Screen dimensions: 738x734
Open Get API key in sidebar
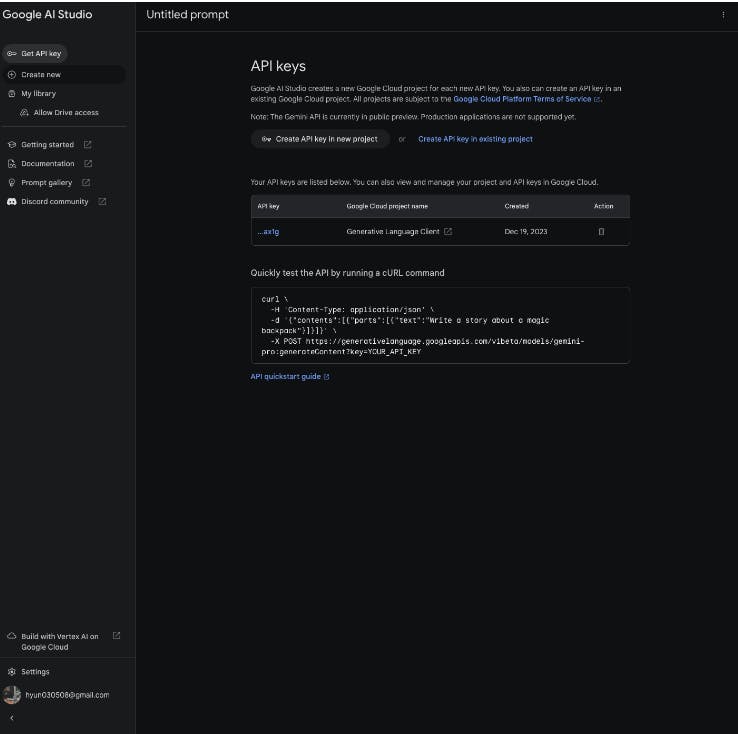(x=35, y=54)
